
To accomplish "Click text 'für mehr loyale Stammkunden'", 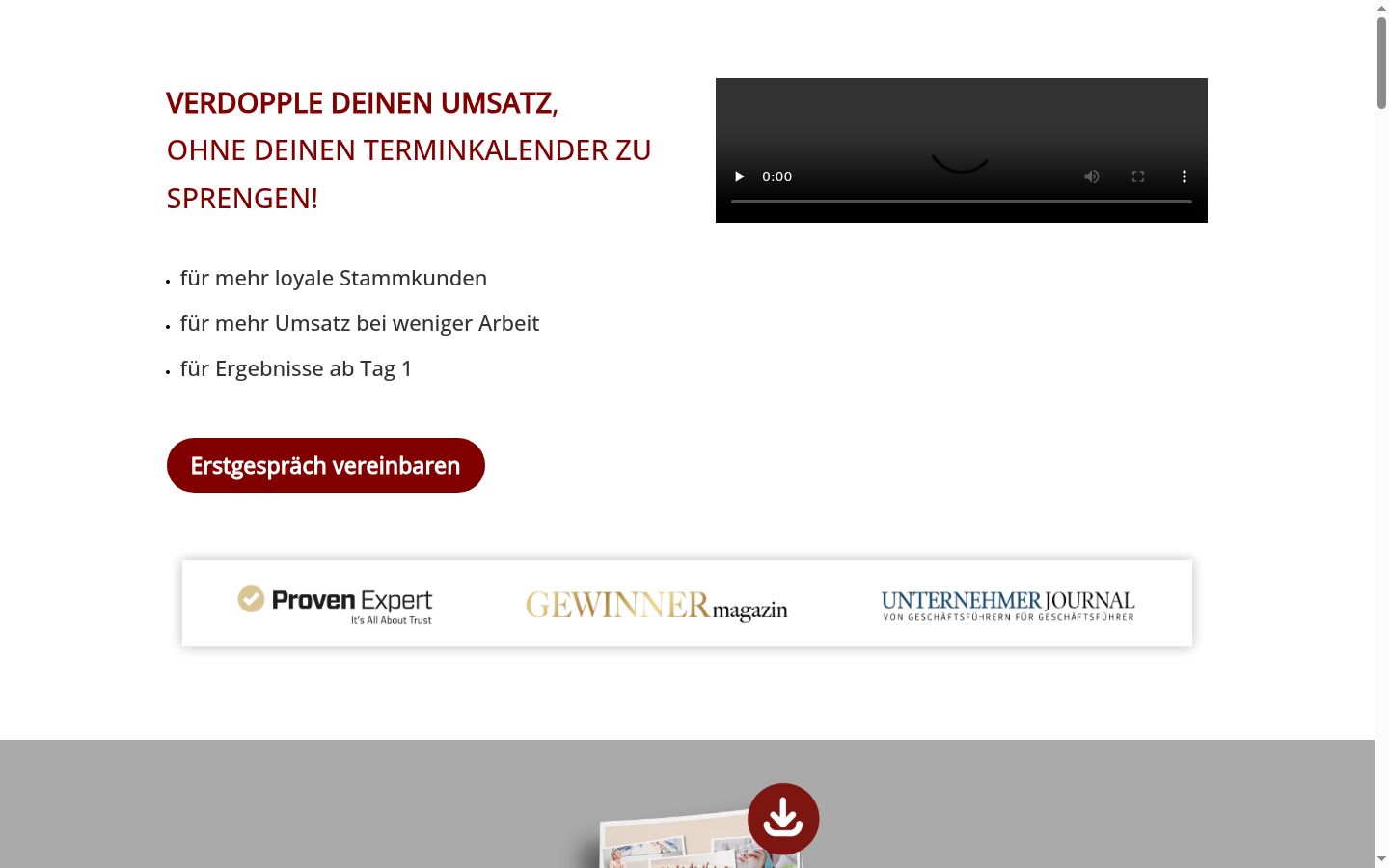I will (x=334, y=279).
